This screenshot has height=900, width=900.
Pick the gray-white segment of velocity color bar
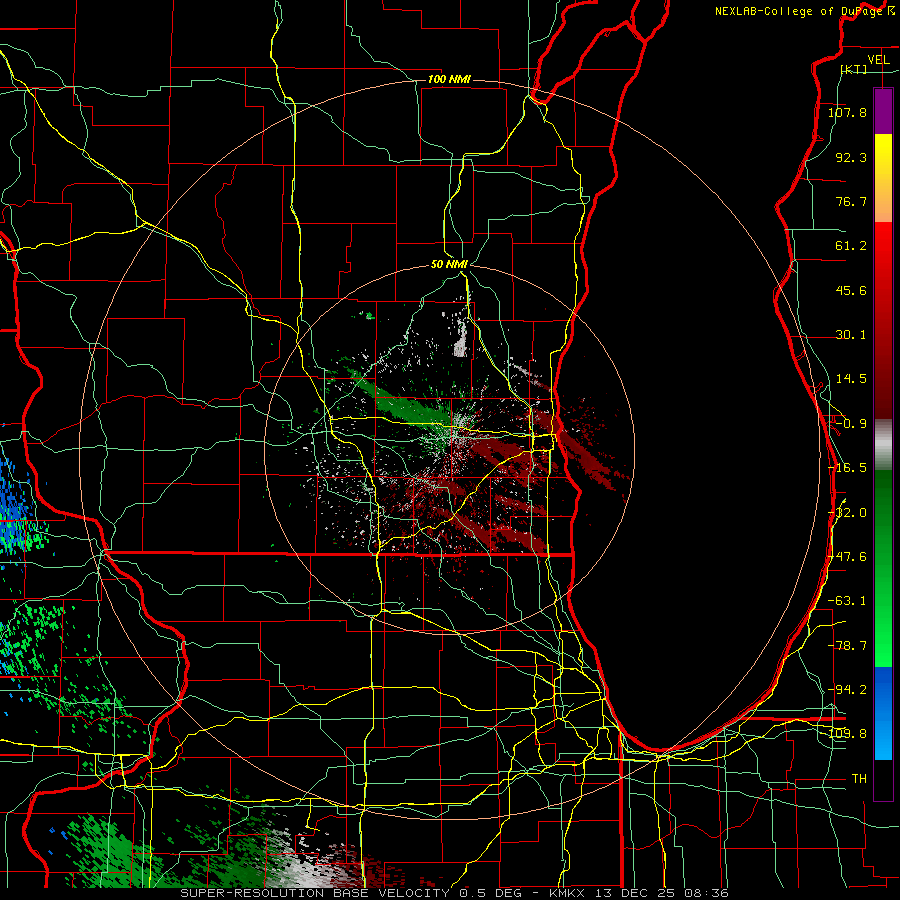tap(883, 445)
